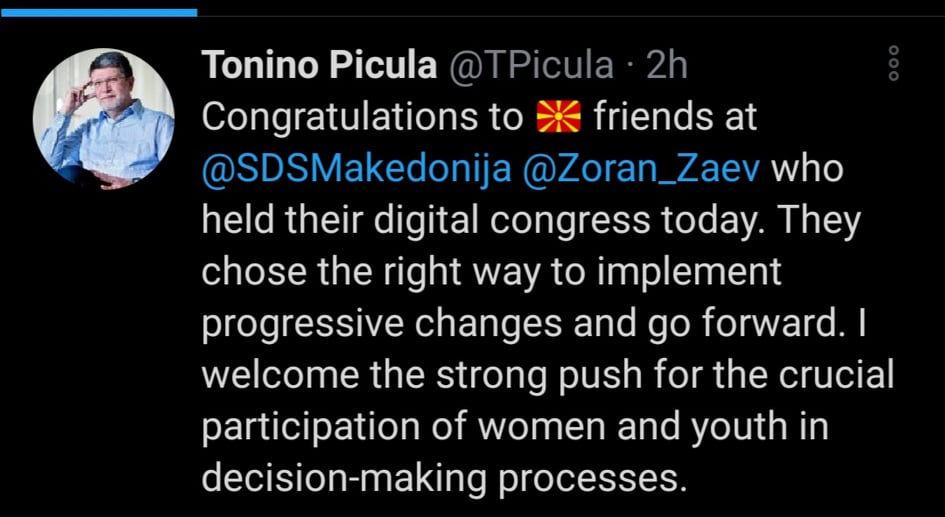Open Tonino Picula's profile picture
This screenshot has height=517, width=945.
point(104,119)
